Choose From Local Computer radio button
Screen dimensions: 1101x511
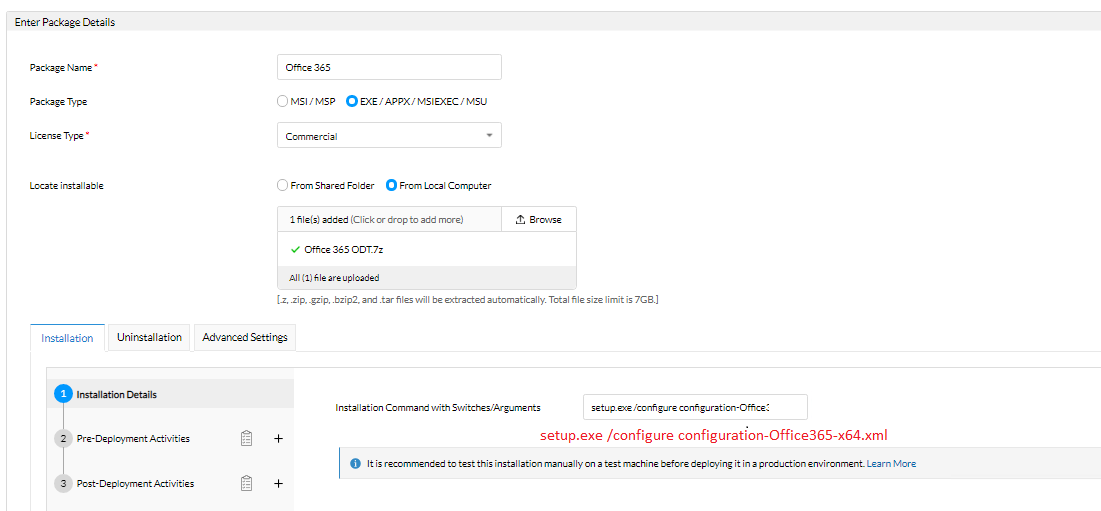click(391, 186)
